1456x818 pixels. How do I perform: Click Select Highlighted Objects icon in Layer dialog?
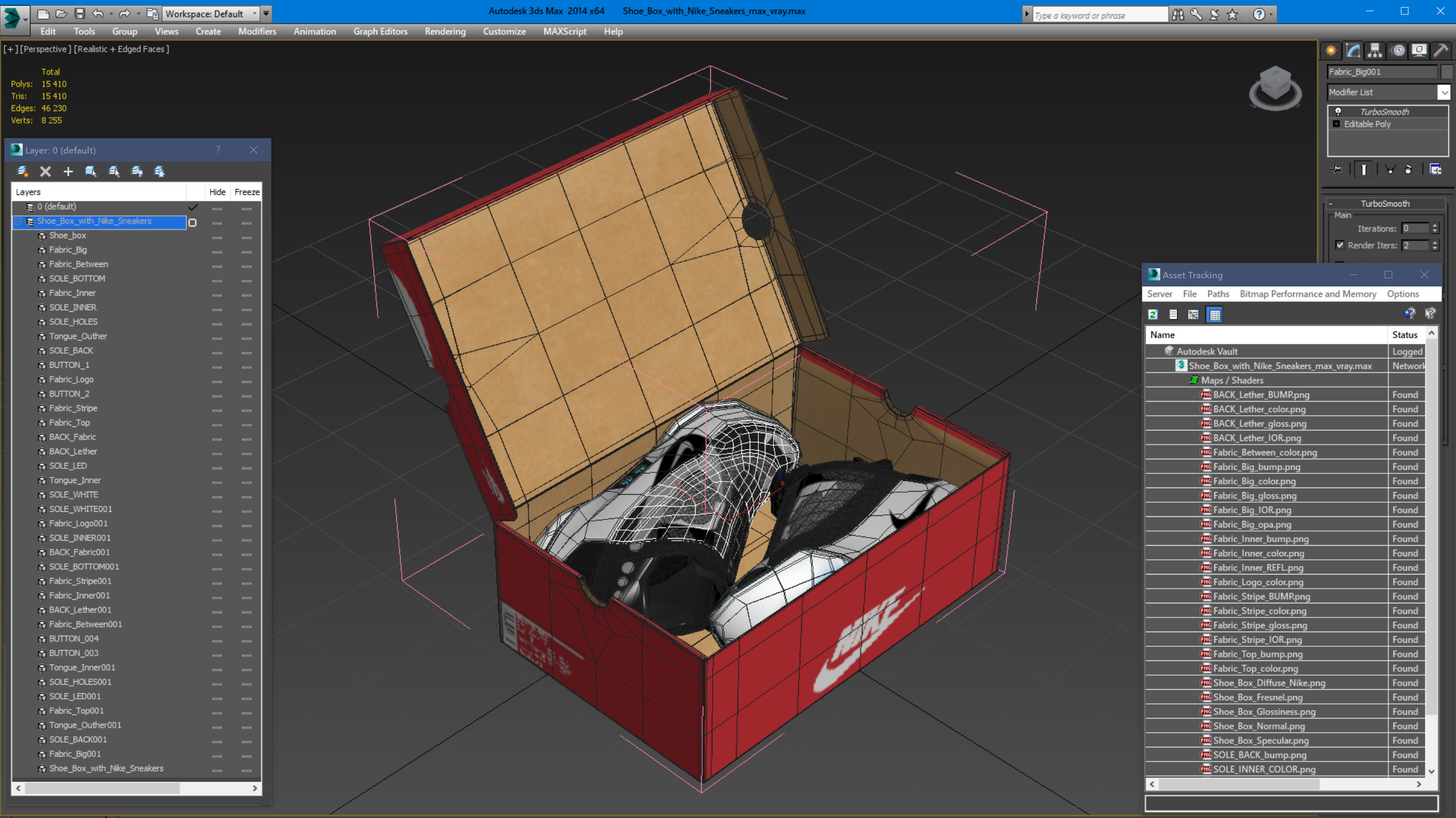tap(90, 171)
